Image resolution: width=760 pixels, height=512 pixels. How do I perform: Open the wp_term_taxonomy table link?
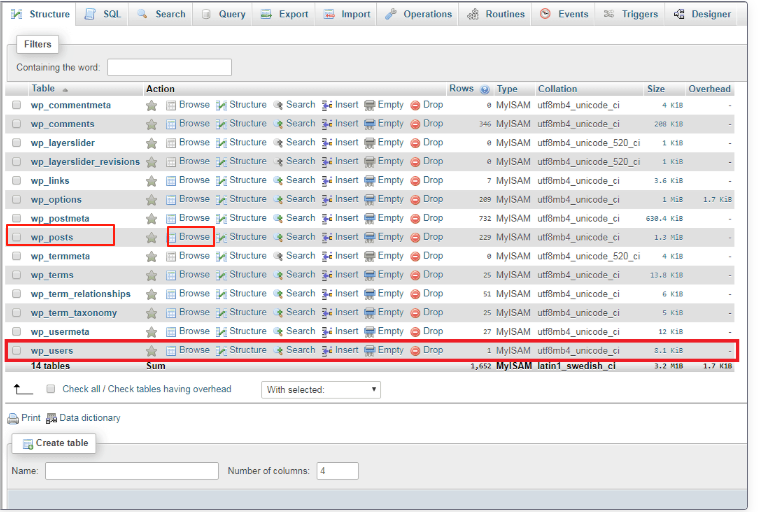click(74, 313)
